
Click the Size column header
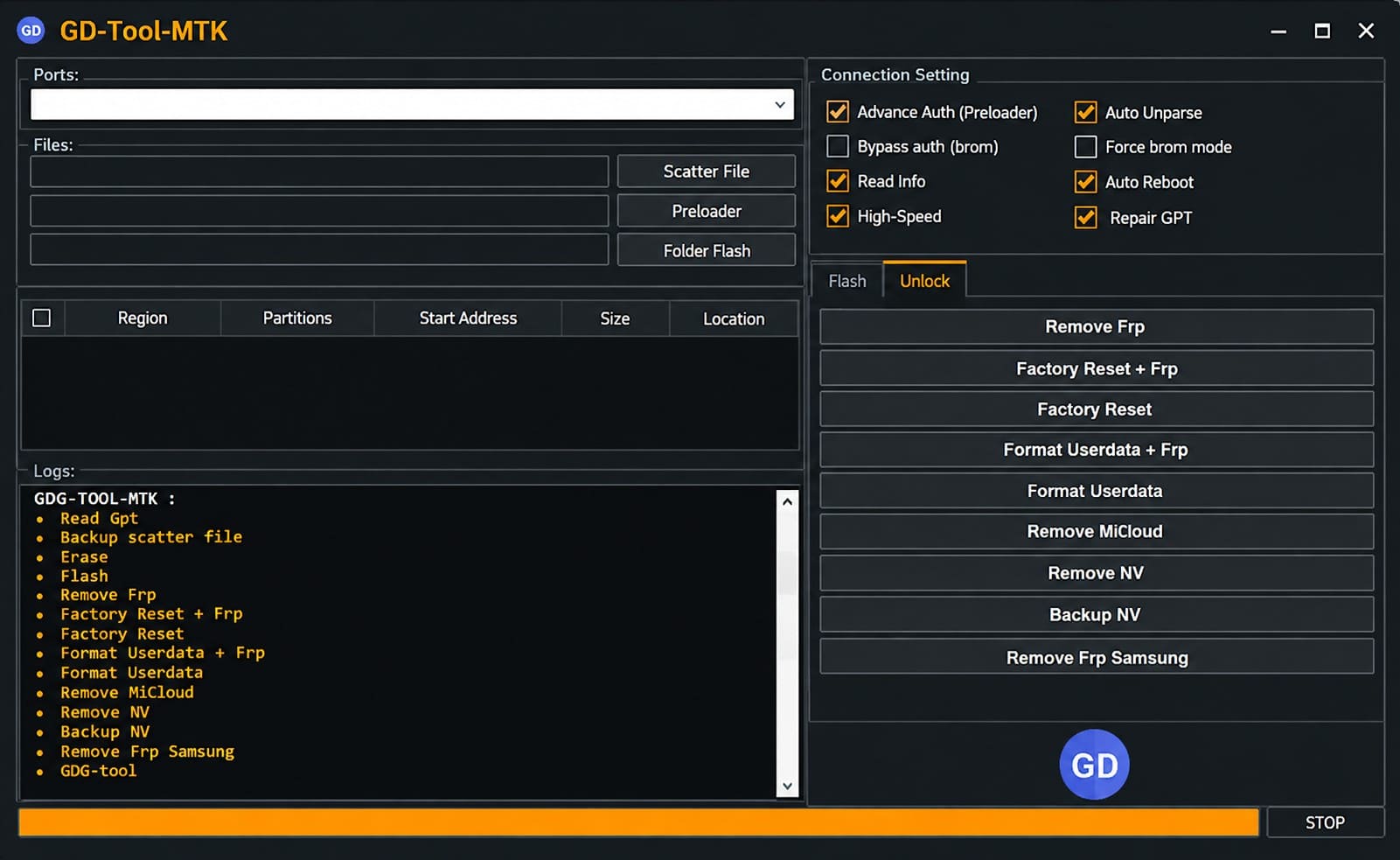coord(615,318)
